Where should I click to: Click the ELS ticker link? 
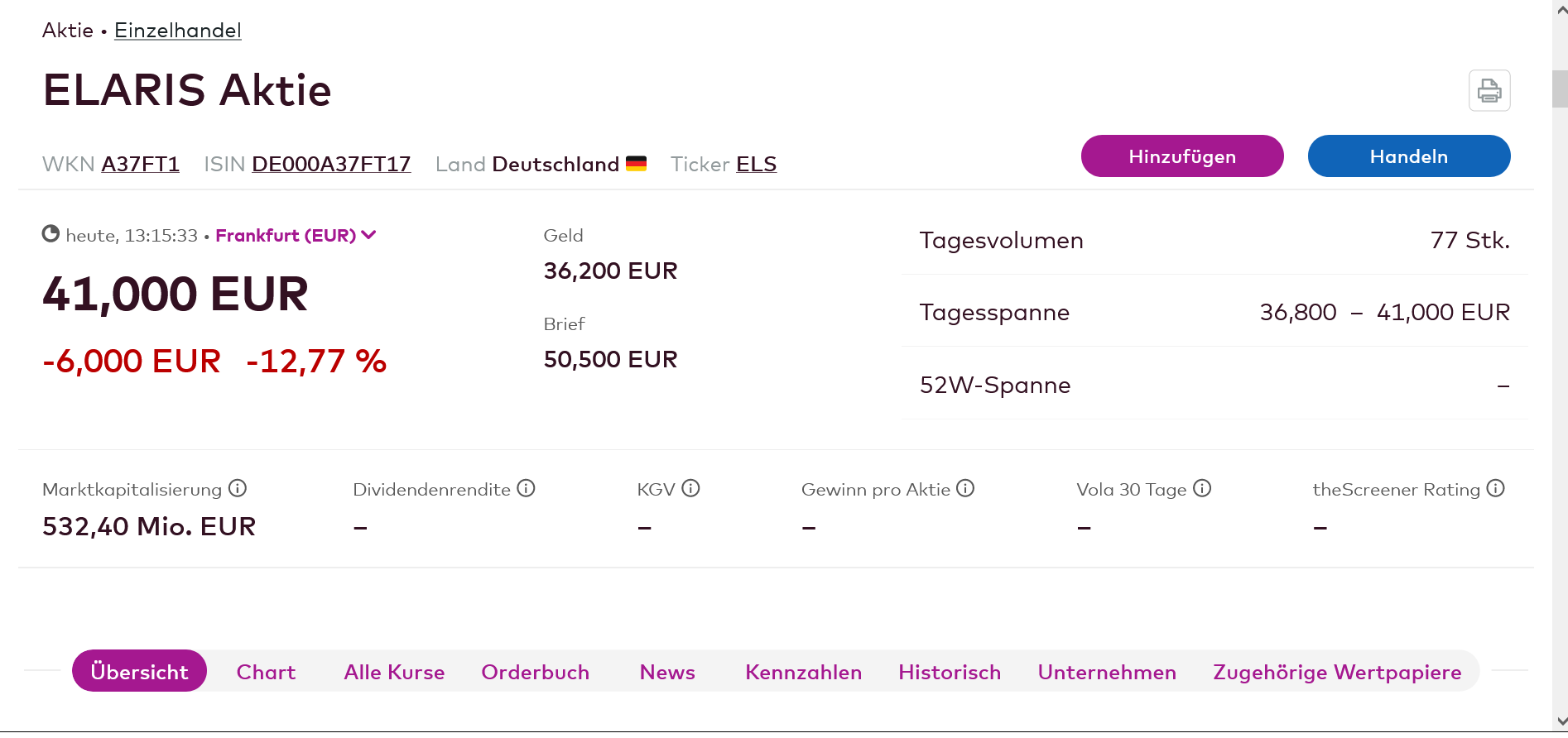click(x=756, y=165)
